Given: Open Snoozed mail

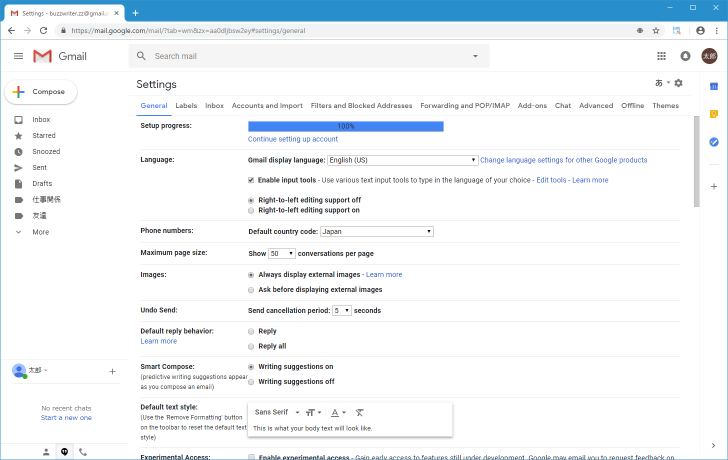Looking at the screenshot, I should (x=46, y=152).
